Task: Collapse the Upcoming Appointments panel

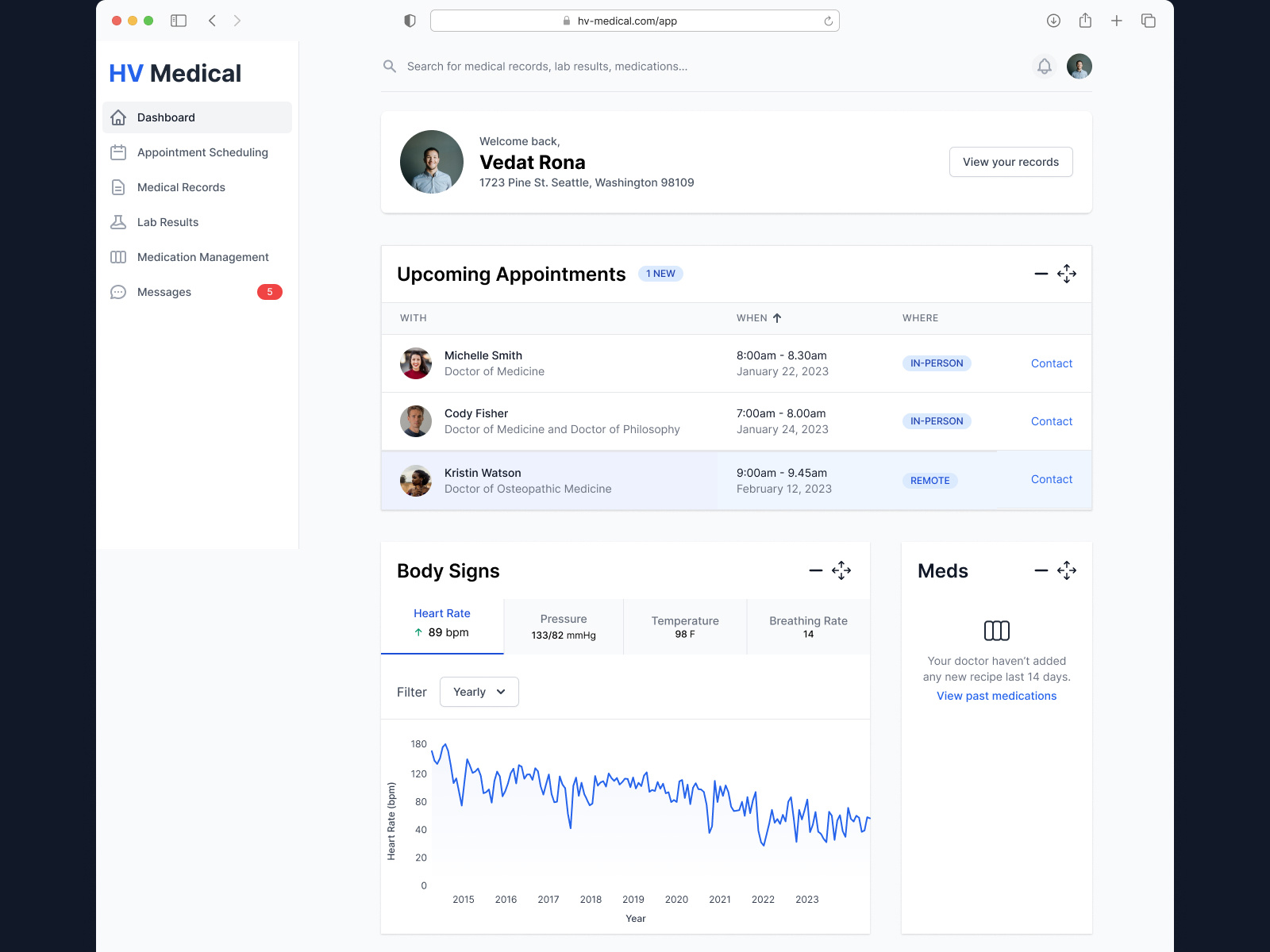Action: point(1041,274)
